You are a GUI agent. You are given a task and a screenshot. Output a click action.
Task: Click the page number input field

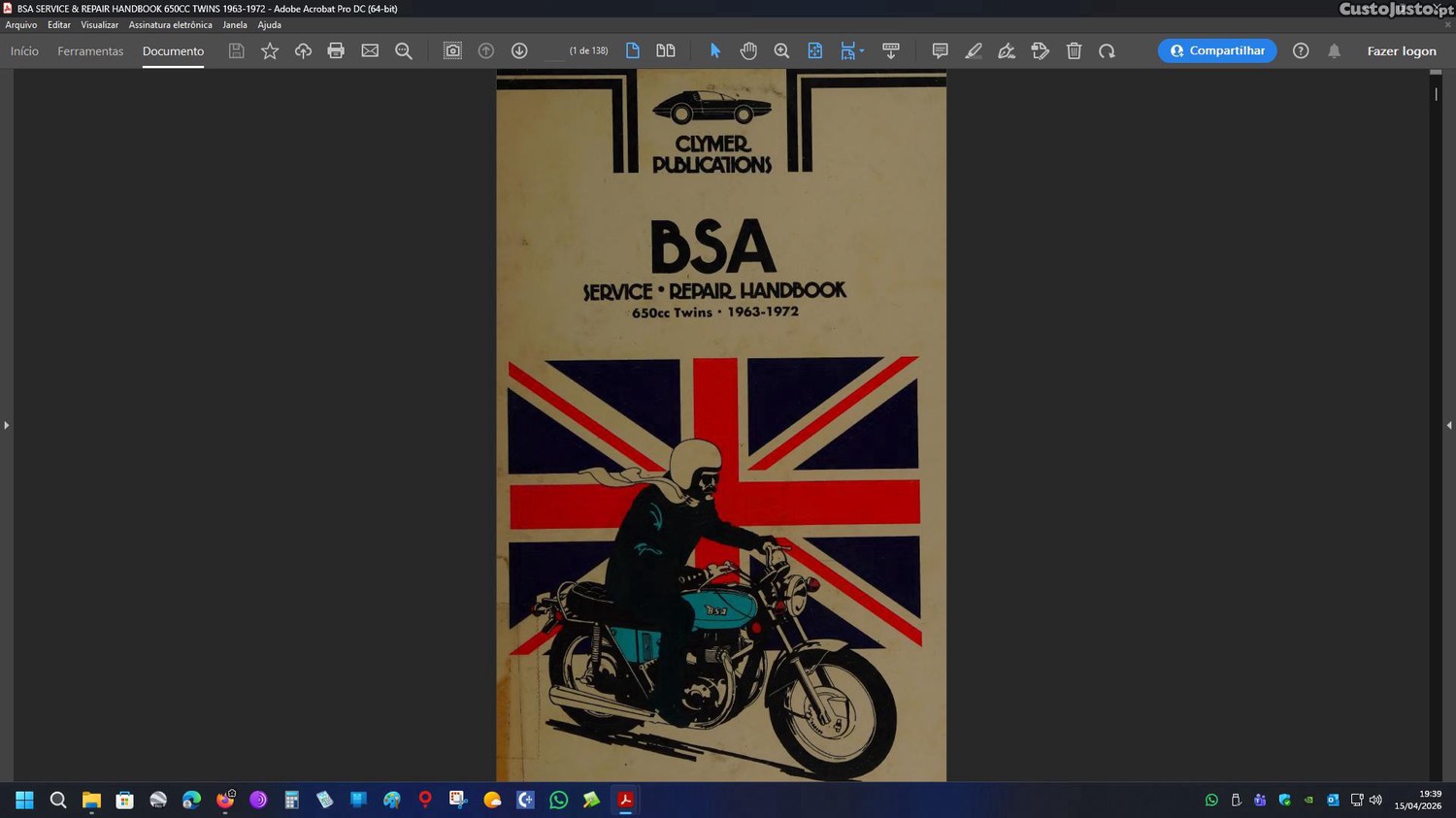(x=553, y=51)
